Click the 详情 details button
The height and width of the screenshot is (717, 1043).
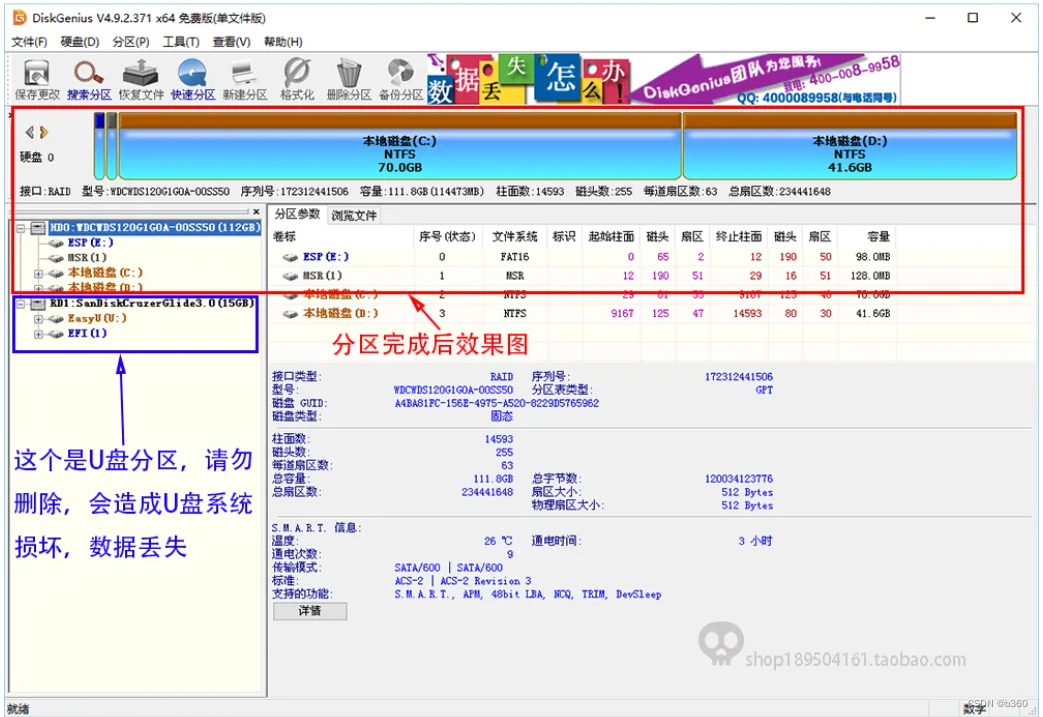(x=309, y=611)
